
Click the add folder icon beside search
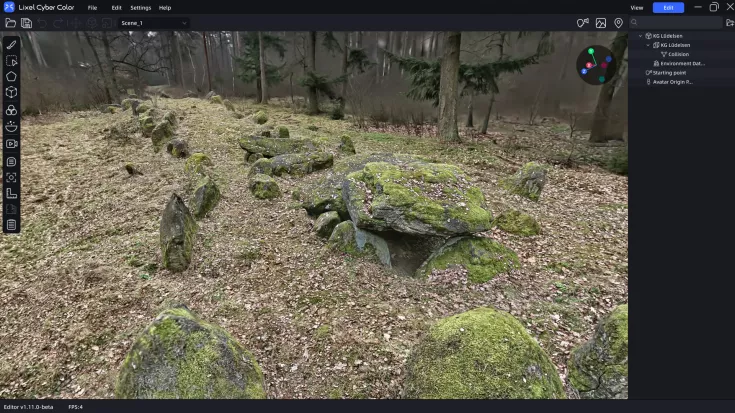[730, 23]
